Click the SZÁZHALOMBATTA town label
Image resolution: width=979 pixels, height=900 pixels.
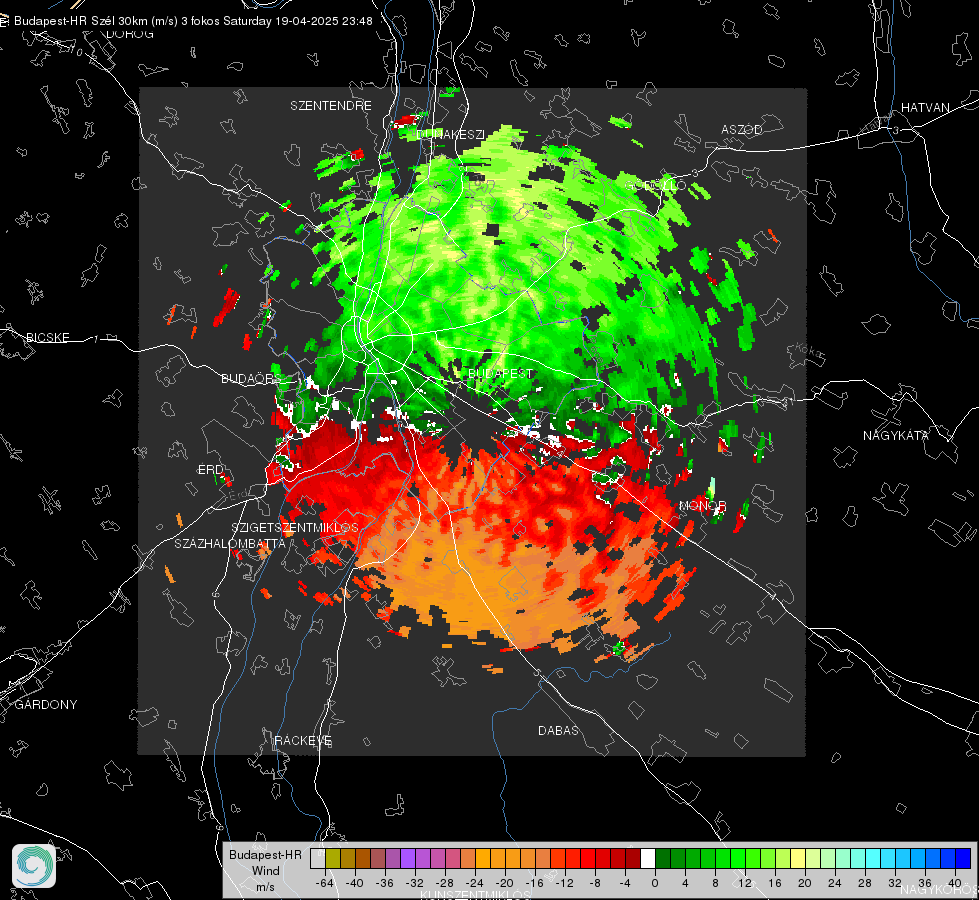point(230,543)
